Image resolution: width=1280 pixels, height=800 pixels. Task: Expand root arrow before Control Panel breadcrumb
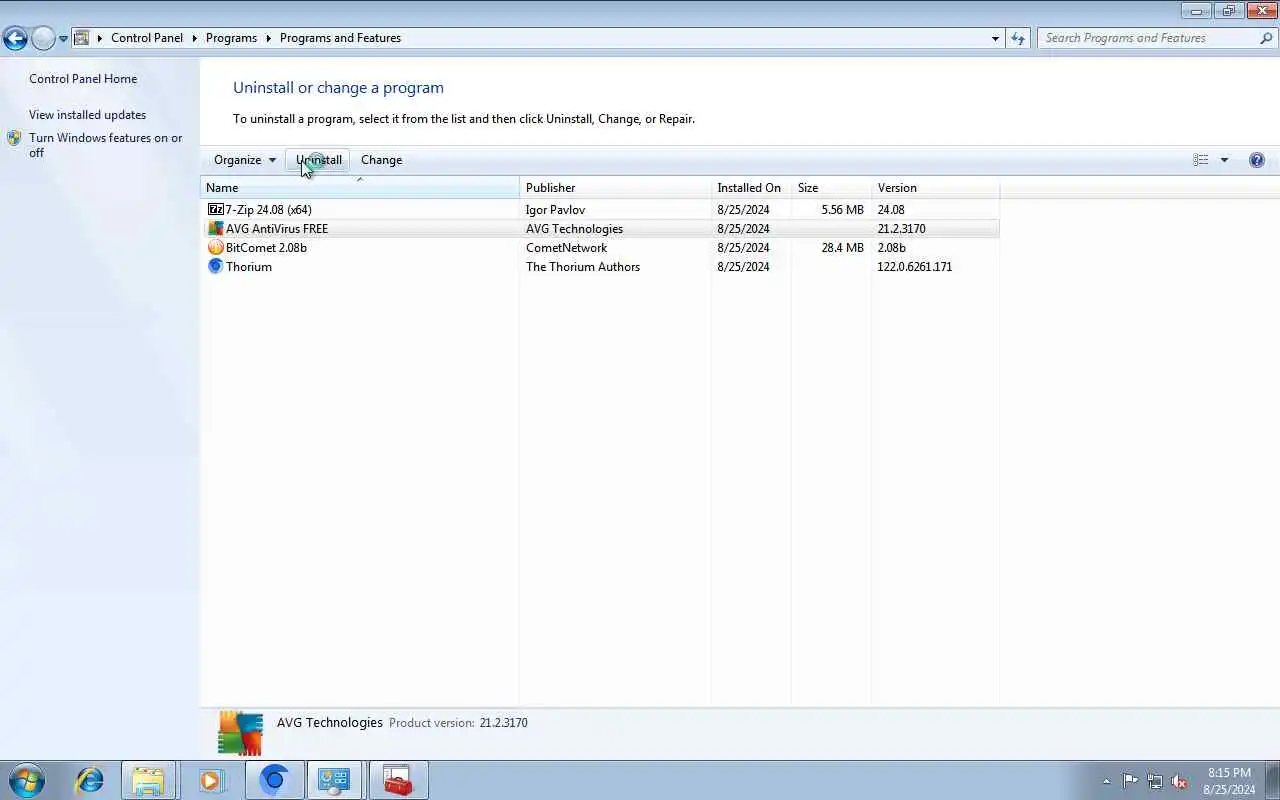(99, 38)
